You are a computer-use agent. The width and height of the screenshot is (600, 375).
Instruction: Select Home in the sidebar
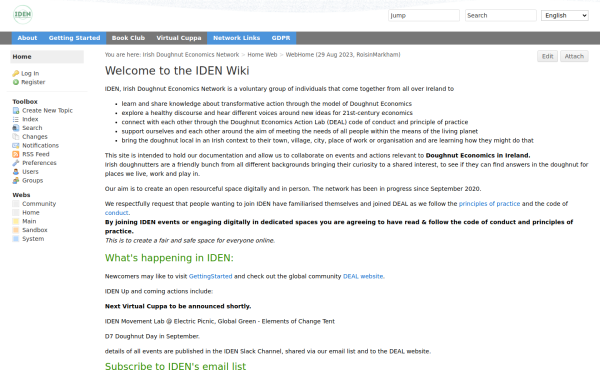point(47,57)
